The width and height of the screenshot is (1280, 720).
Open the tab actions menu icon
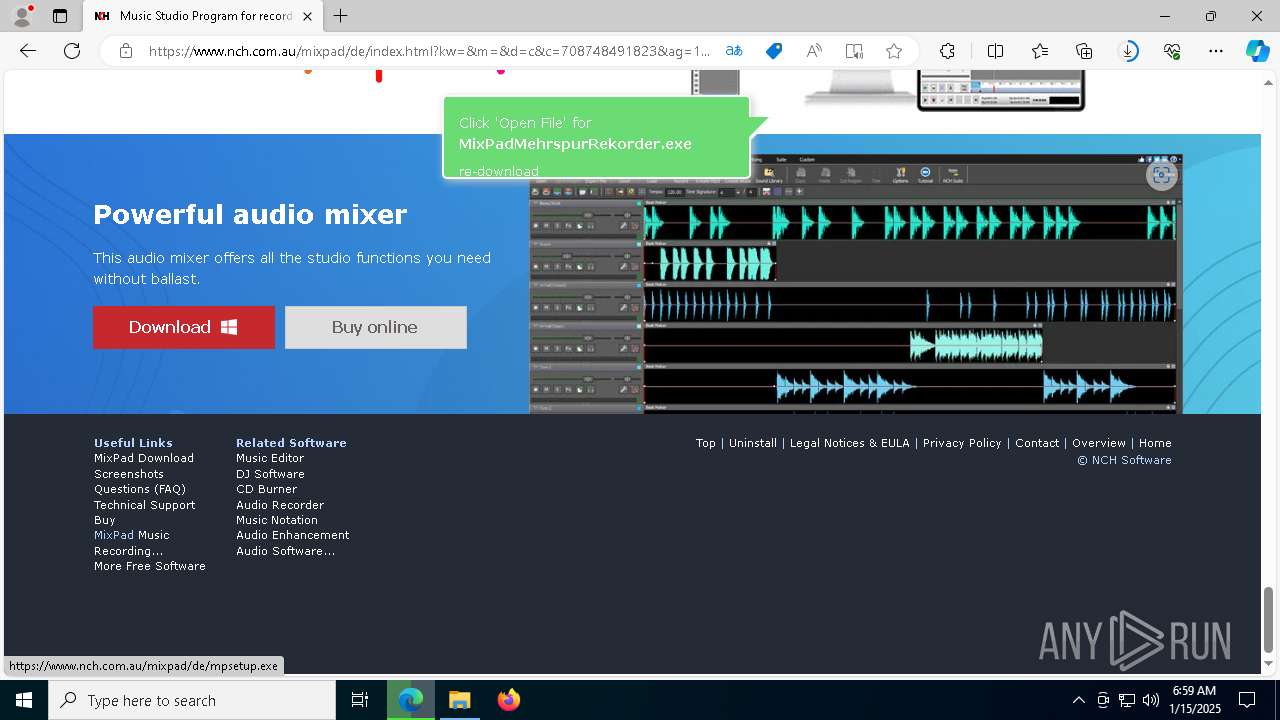click(x=60, y=16)
